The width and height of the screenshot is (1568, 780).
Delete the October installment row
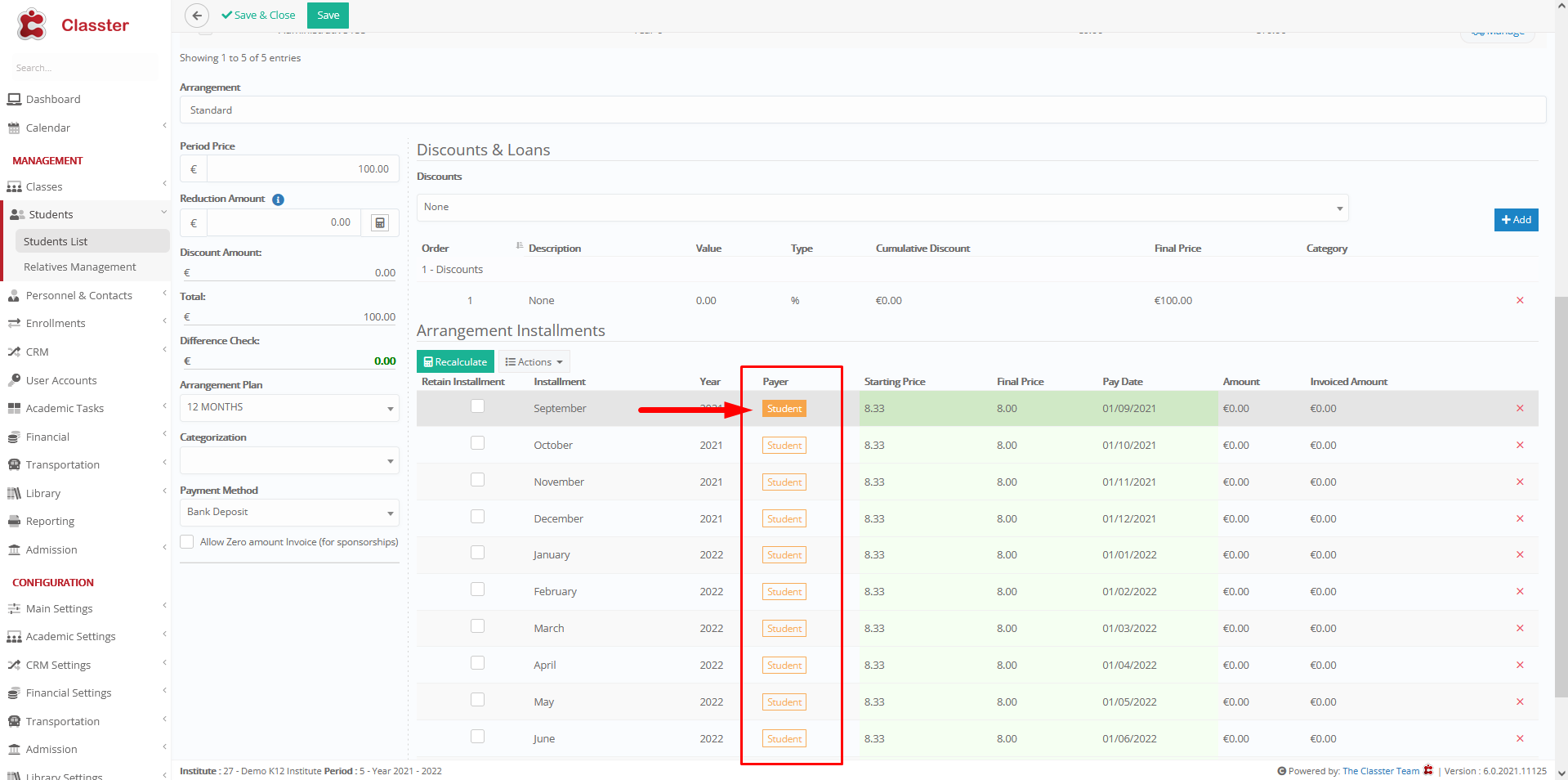[x=1520, y=445]
